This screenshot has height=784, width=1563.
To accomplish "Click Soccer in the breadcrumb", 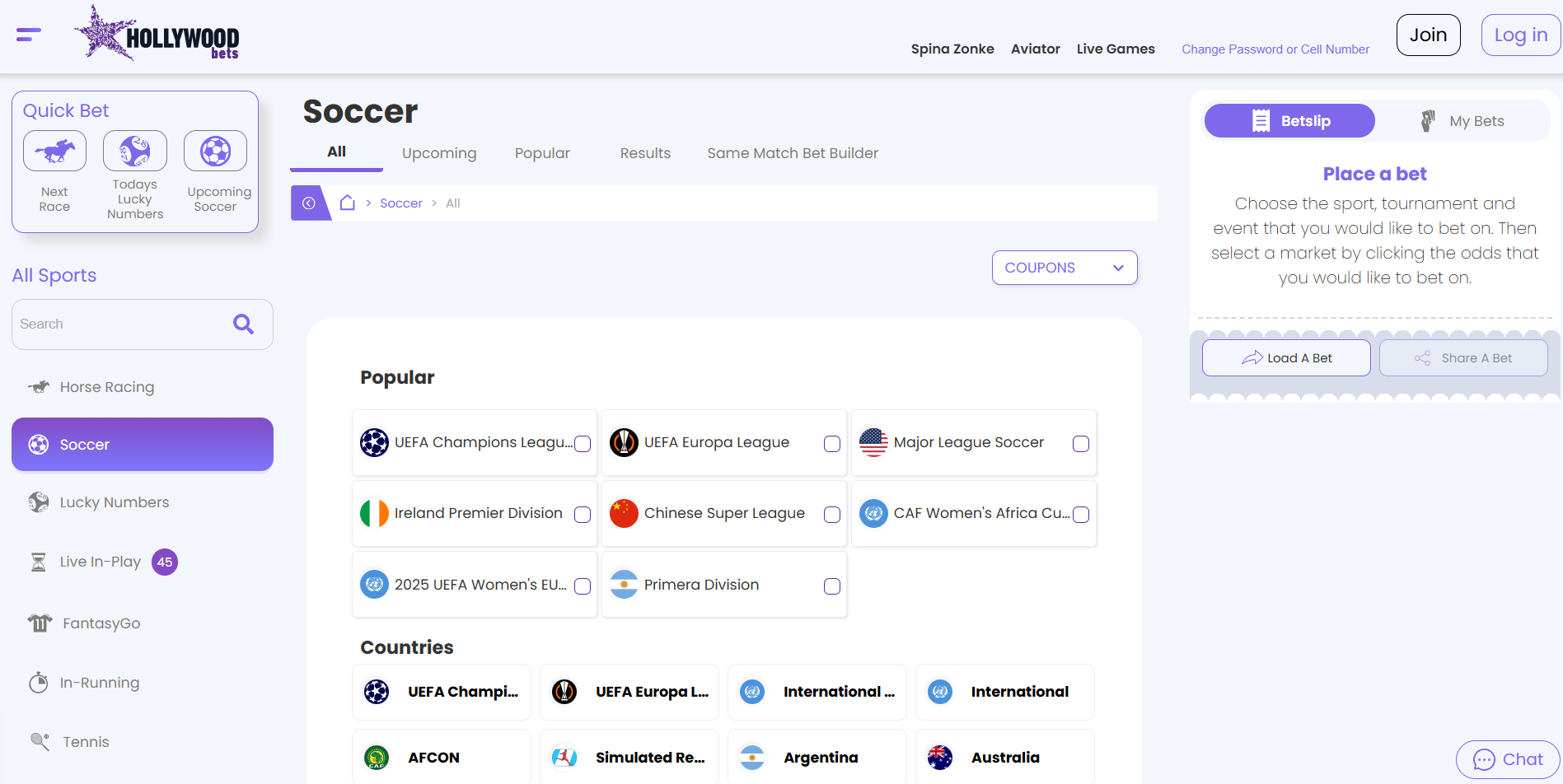I will tap(401, 203).
